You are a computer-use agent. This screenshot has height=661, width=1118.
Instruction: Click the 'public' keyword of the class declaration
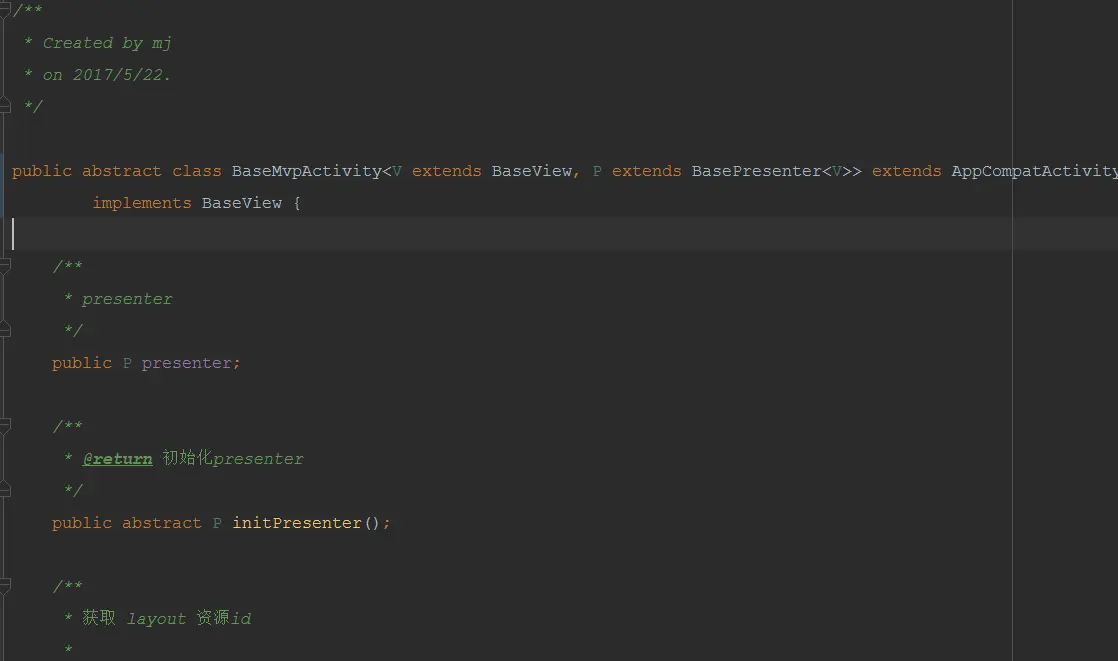[42, 171]
